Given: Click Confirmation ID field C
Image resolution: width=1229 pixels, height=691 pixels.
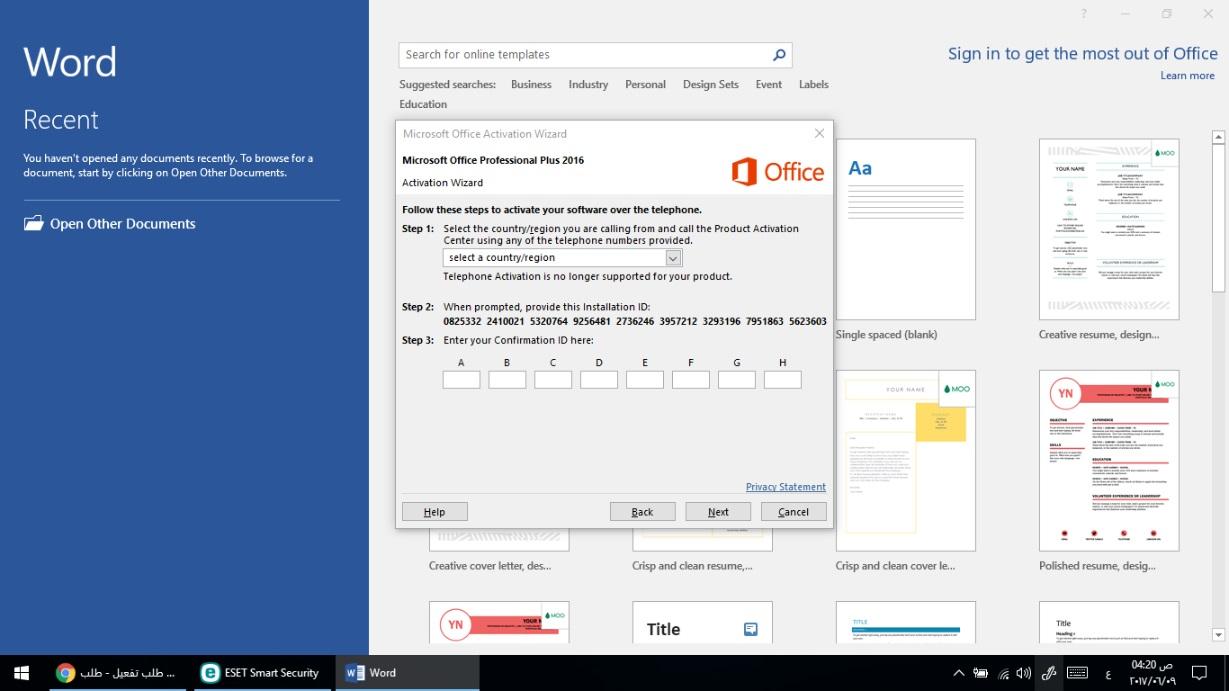Looking at the screenshot, I should click(553, 380).
